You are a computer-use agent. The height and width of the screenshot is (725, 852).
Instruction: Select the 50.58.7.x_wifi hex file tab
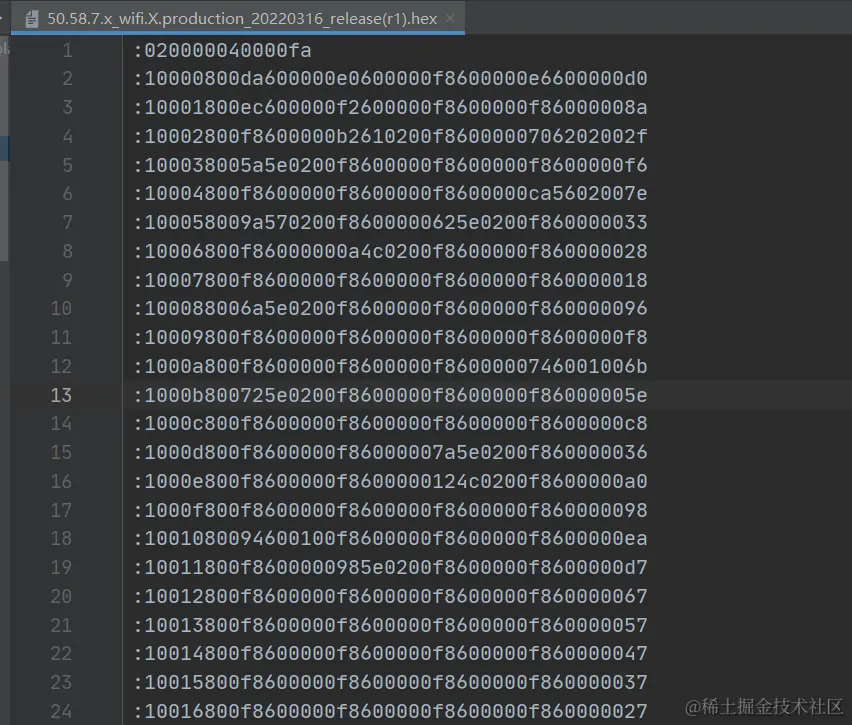(x=237, y=18)
